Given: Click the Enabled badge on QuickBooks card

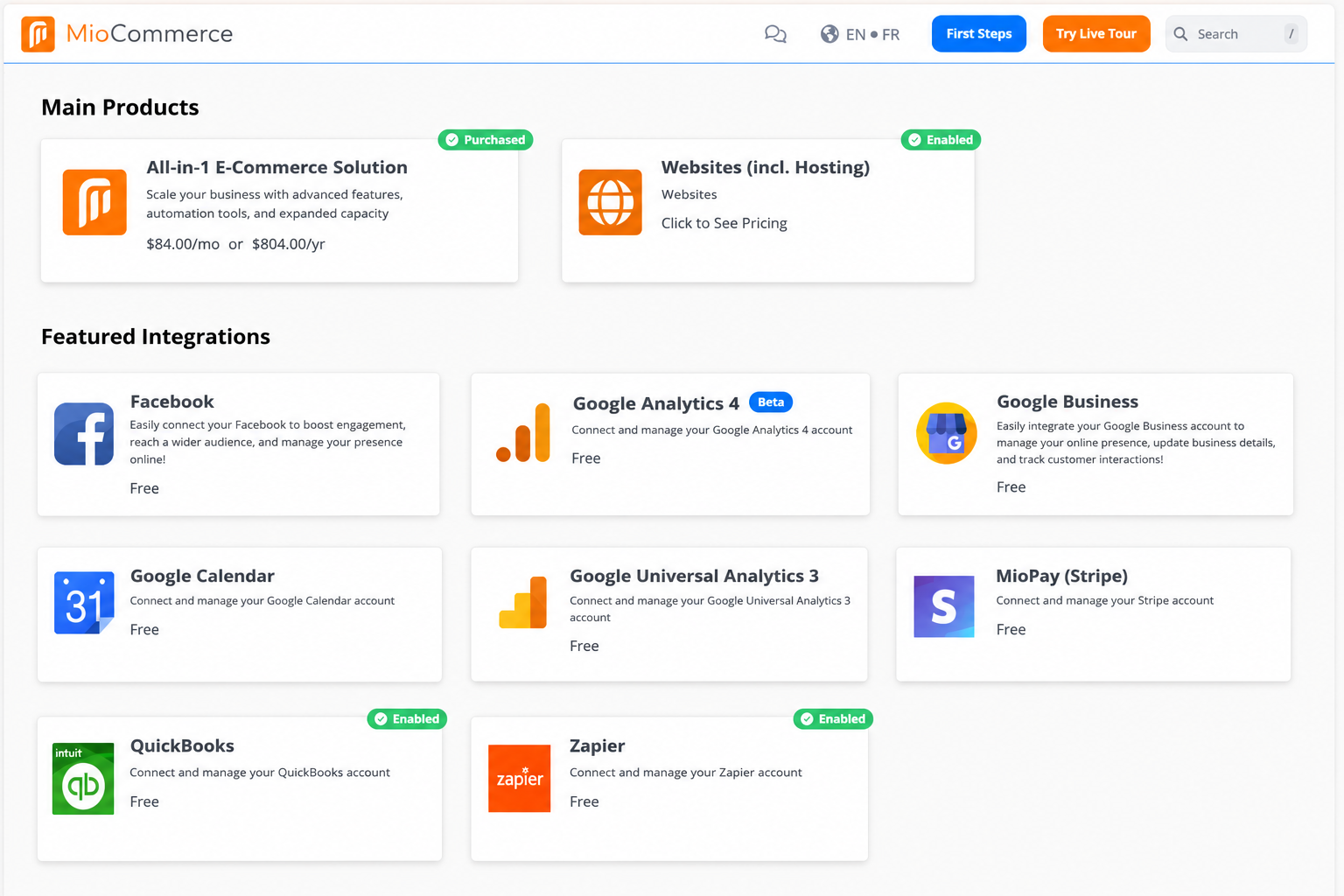Looking at the screenshot, I should (x=407, y=719).
